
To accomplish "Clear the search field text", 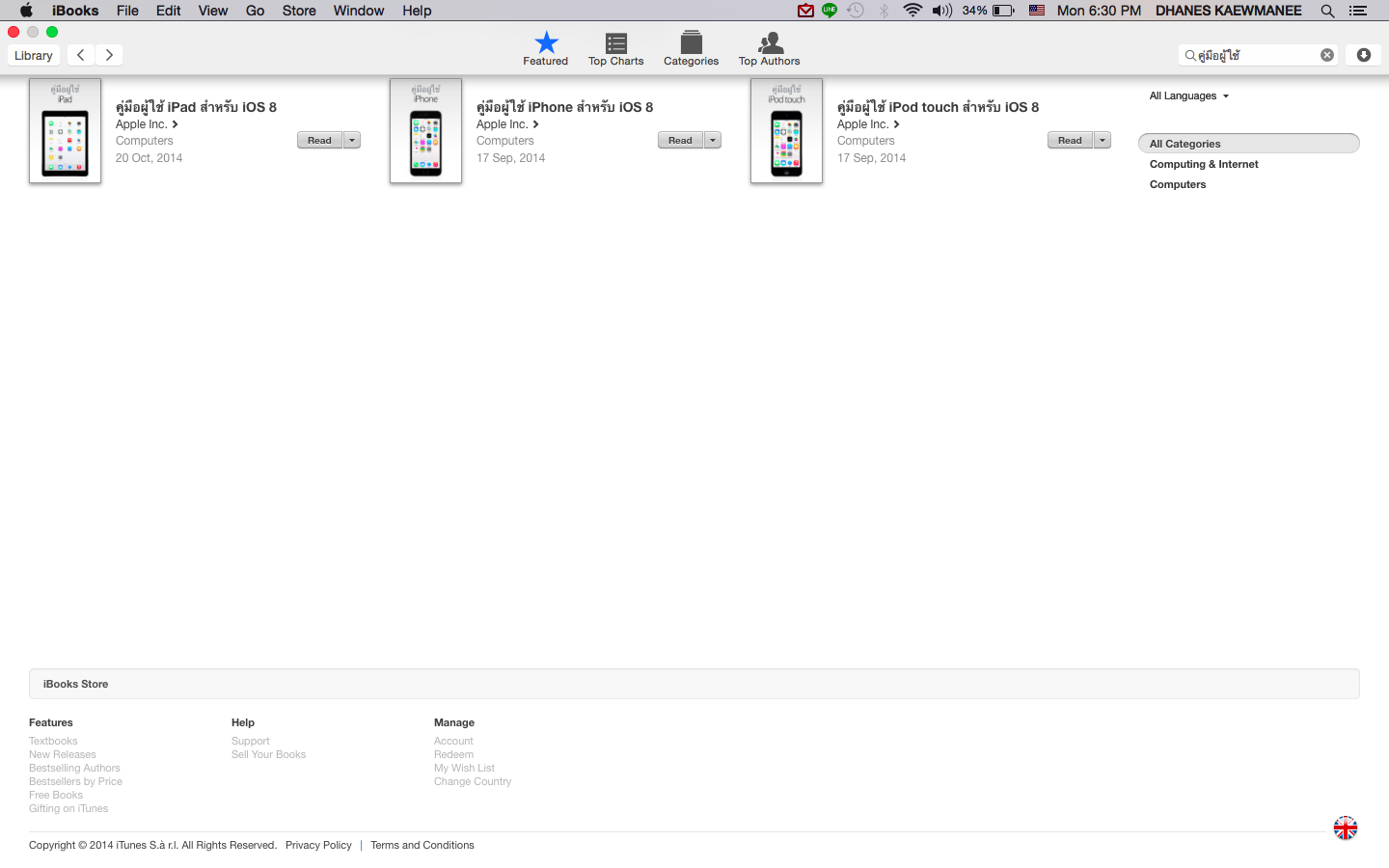I will coord(1327,55).
